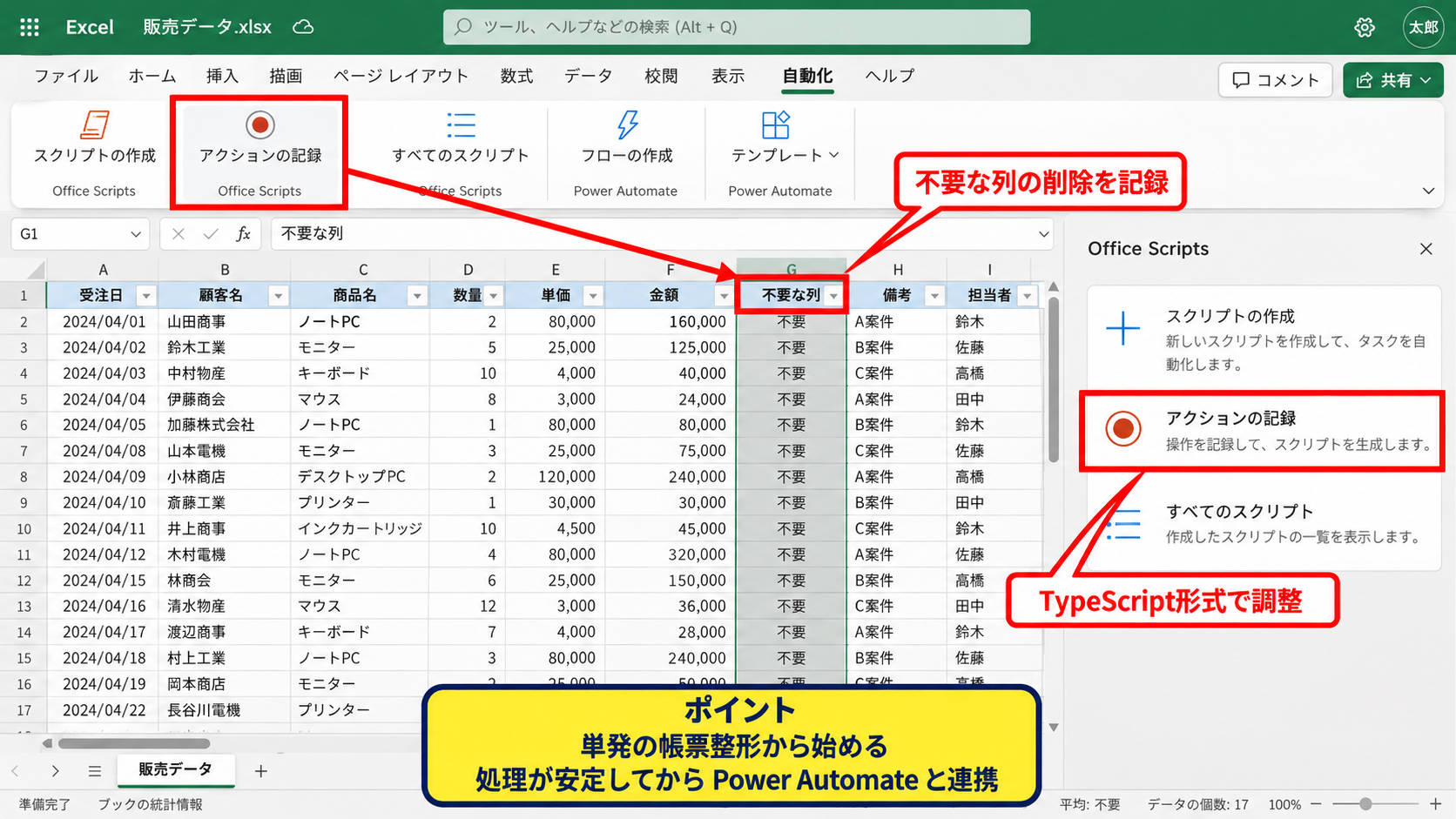Click the record icon in Office Scripts pane
1456x819 pixels.
coord(1123,428)
